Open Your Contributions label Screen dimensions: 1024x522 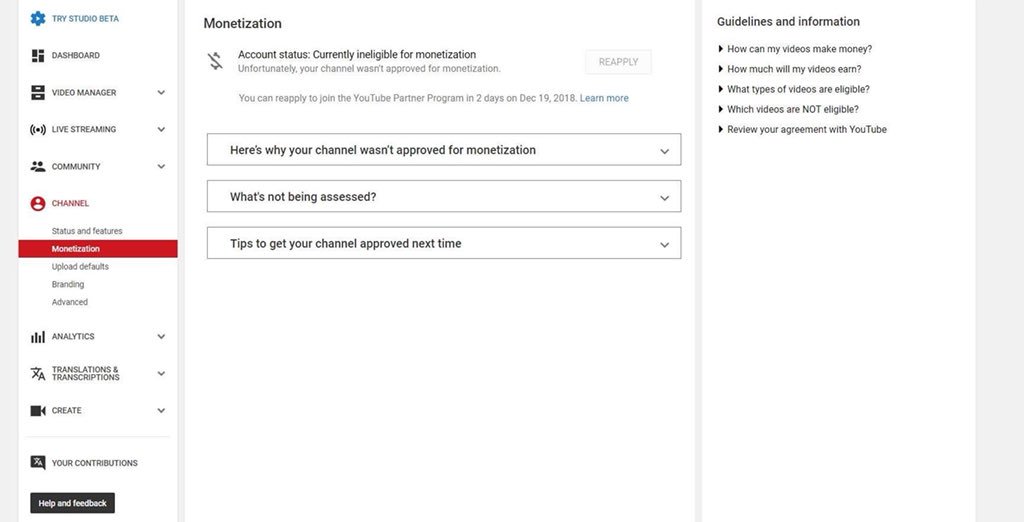(x=95, y=463)
